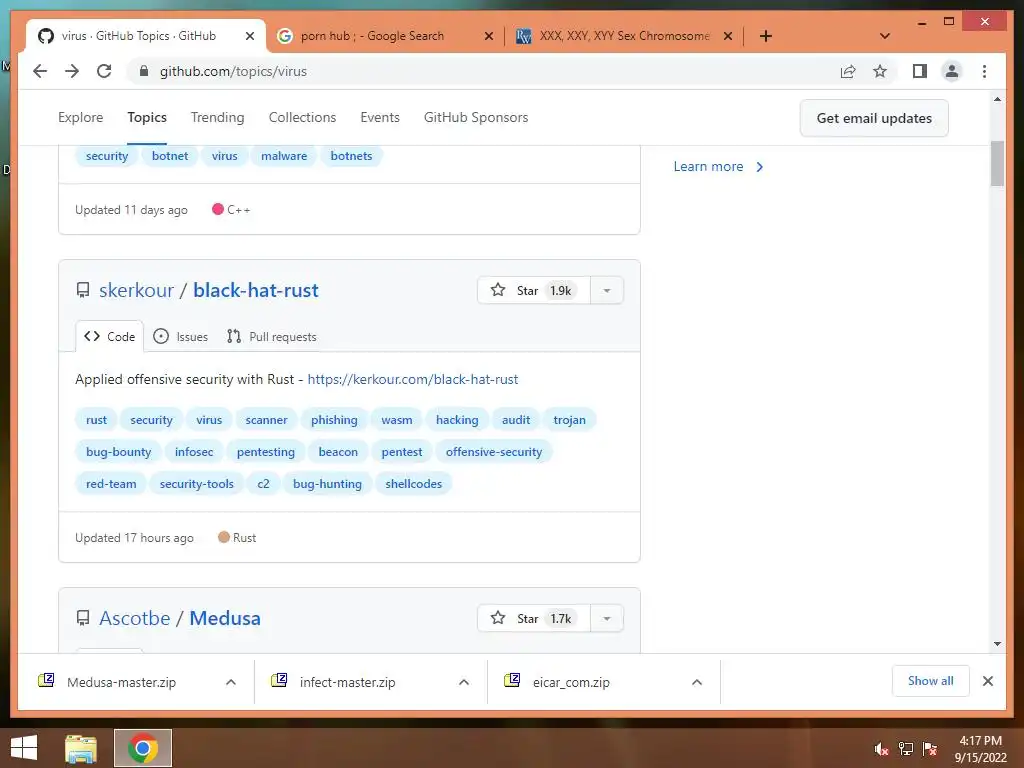Open options for eicar_com.zip download
The height and width of the screenshot is (768, 1024).
point(697,682)
